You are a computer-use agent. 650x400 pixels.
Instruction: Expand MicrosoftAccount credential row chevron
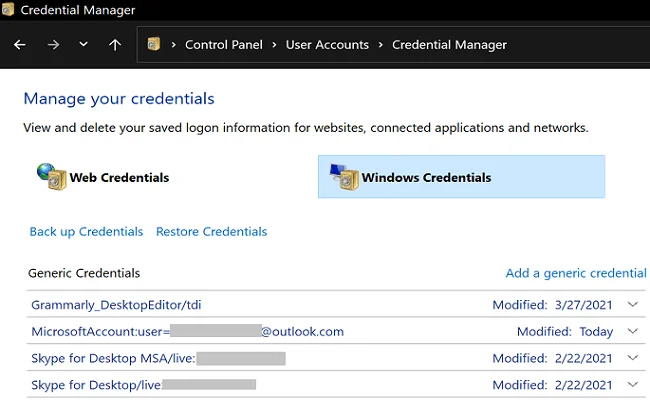click(633, 331)
